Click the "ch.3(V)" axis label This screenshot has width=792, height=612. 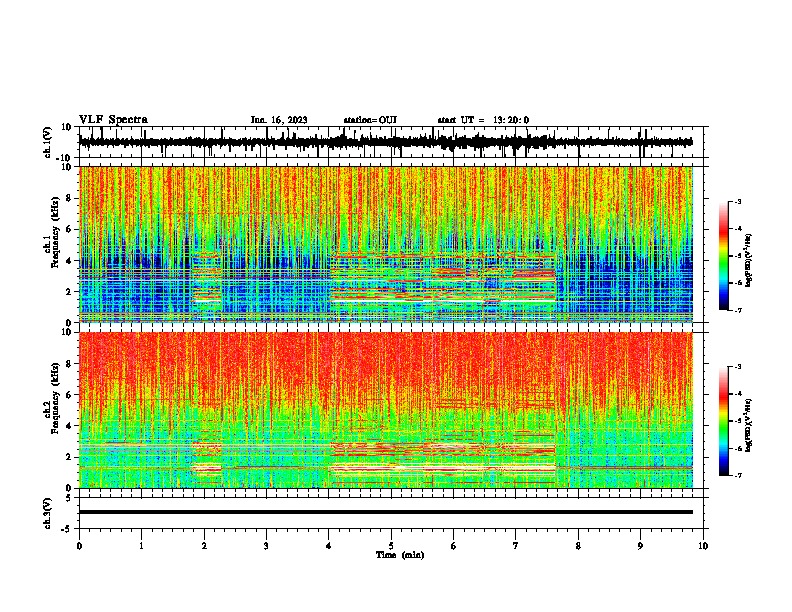[48, 513]
